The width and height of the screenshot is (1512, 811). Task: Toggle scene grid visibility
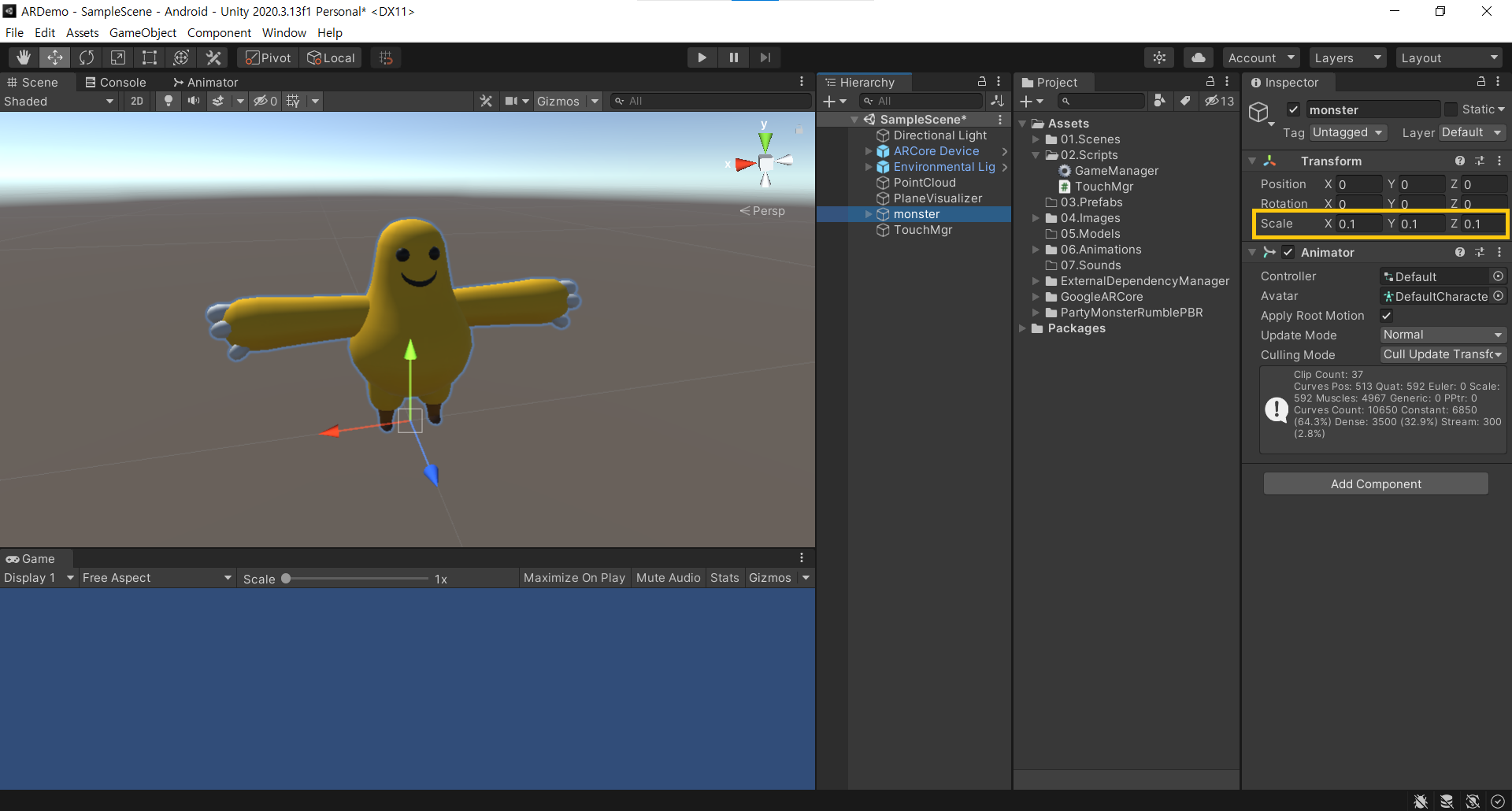click(294, 101)
